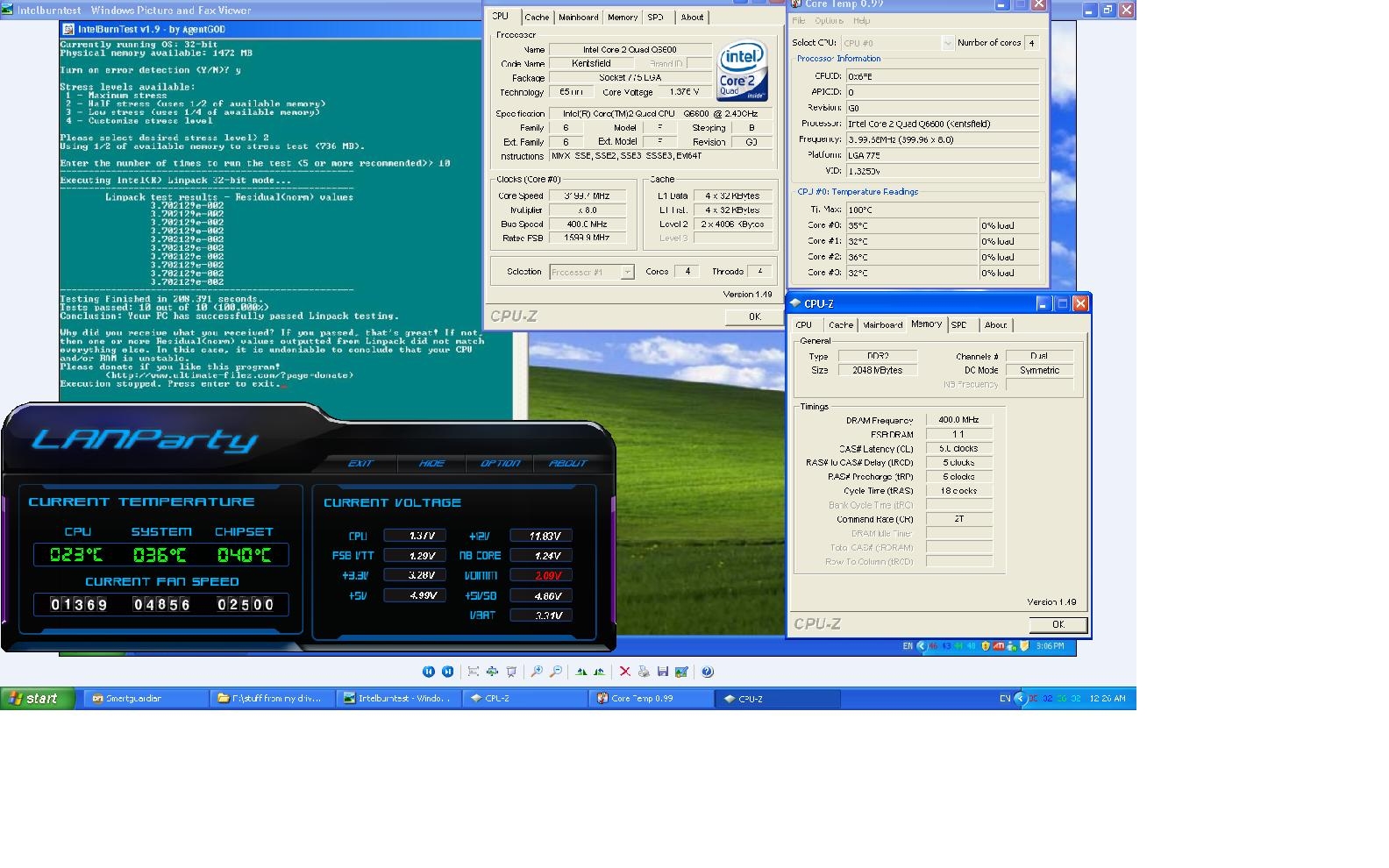
Task: Open Options menu in Core Temp
Action: [x=829, y=20]
